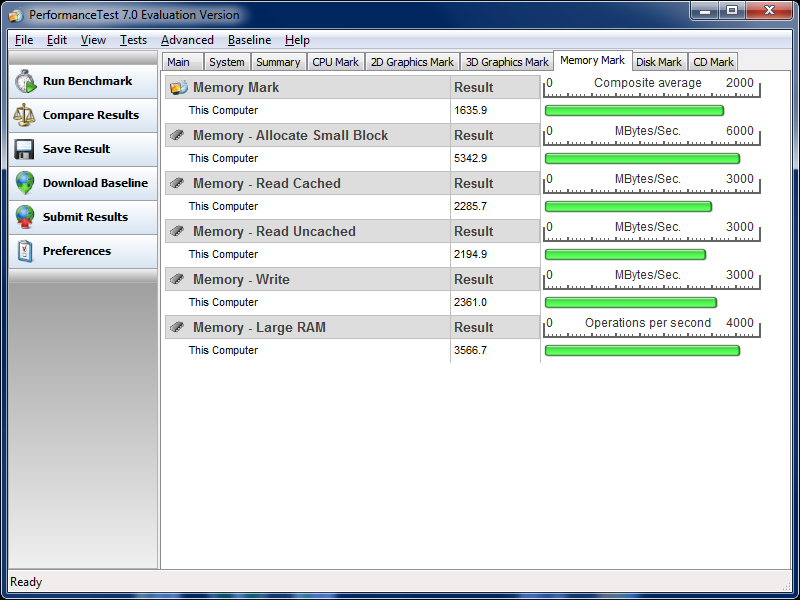Click the Memory - Allocate Small Block header
Screen dimensions: 800x600
click(290, 136)
